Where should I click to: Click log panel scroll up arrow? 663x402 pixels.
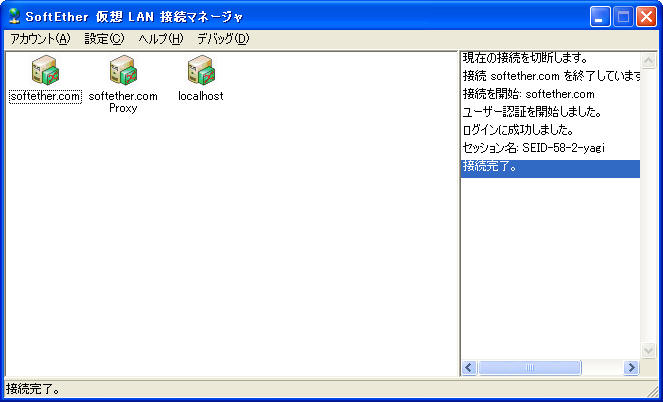649,61
